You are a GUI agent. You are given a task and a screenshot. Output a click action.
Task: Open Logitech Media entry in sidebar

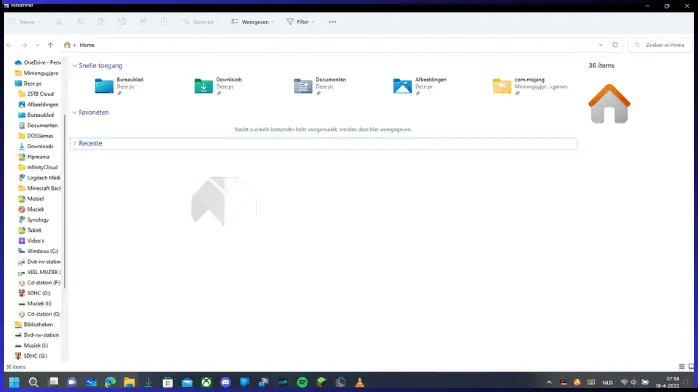click(39, 178)
